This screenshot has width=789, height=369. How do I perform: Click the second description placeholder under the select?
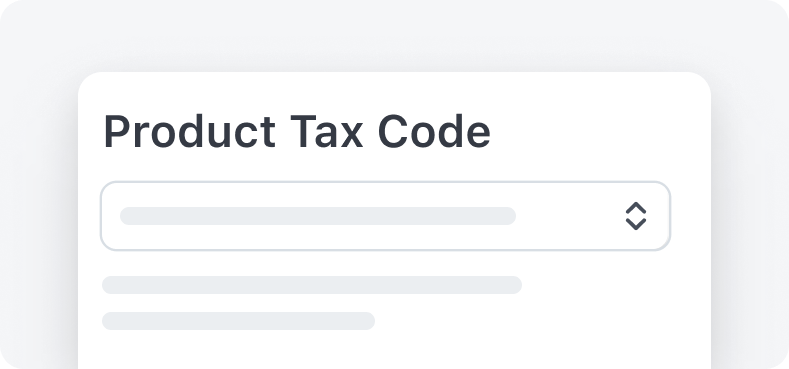tap(239, 321)
